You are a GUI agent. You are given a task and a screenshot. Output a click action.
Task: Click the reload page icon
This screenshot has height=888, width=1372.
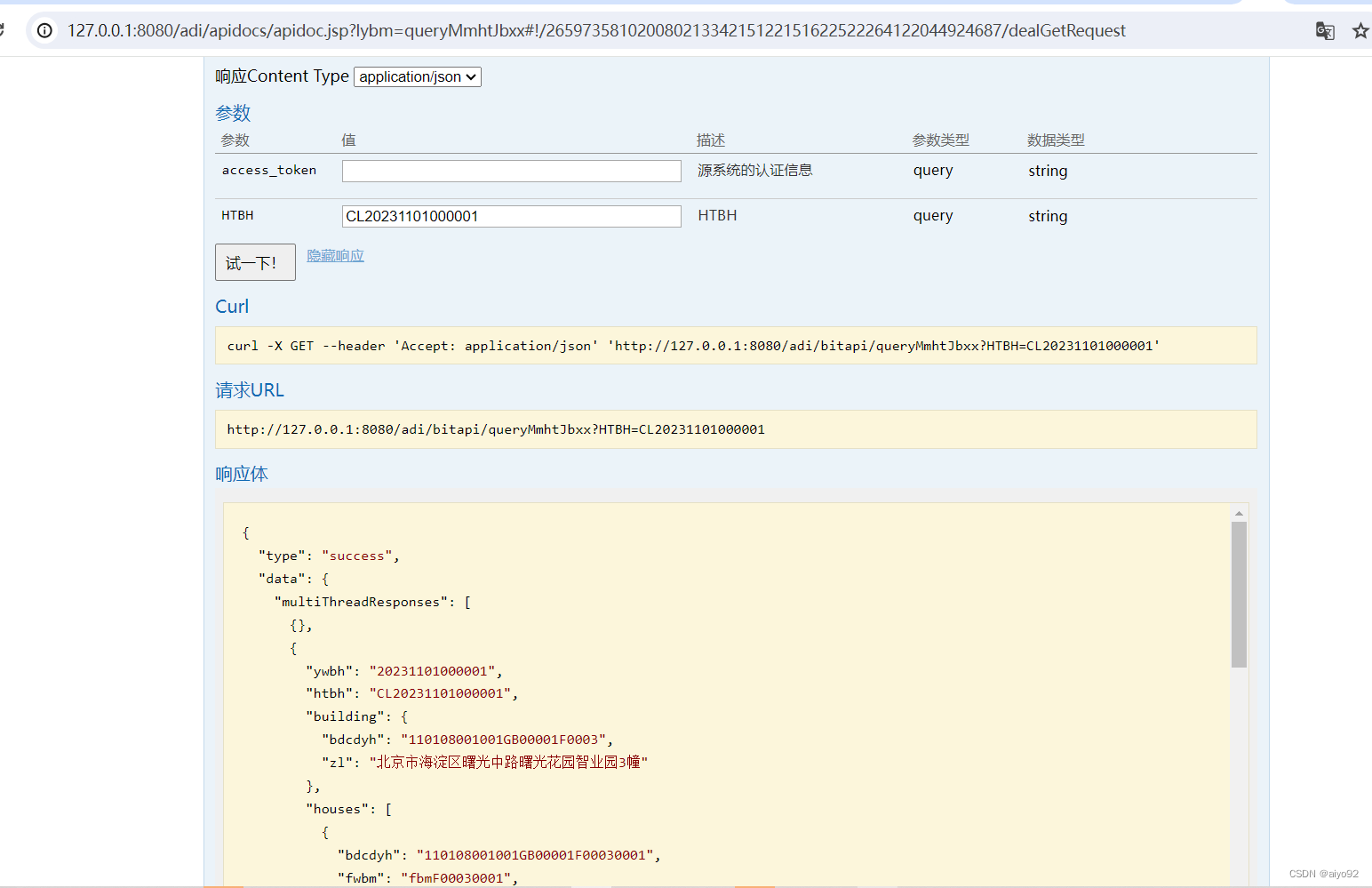pyautogui.click(x=3, y=30)
